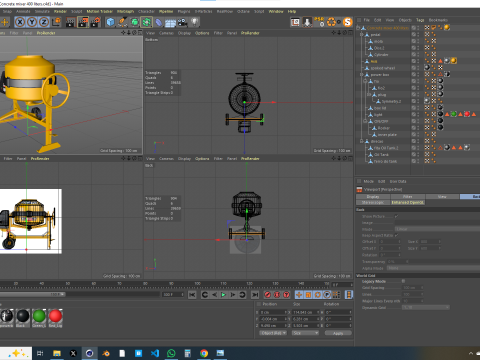Click the Record Active Objects button
The height and width of the screenshot is (360, 480).
[x=267, y=295]
